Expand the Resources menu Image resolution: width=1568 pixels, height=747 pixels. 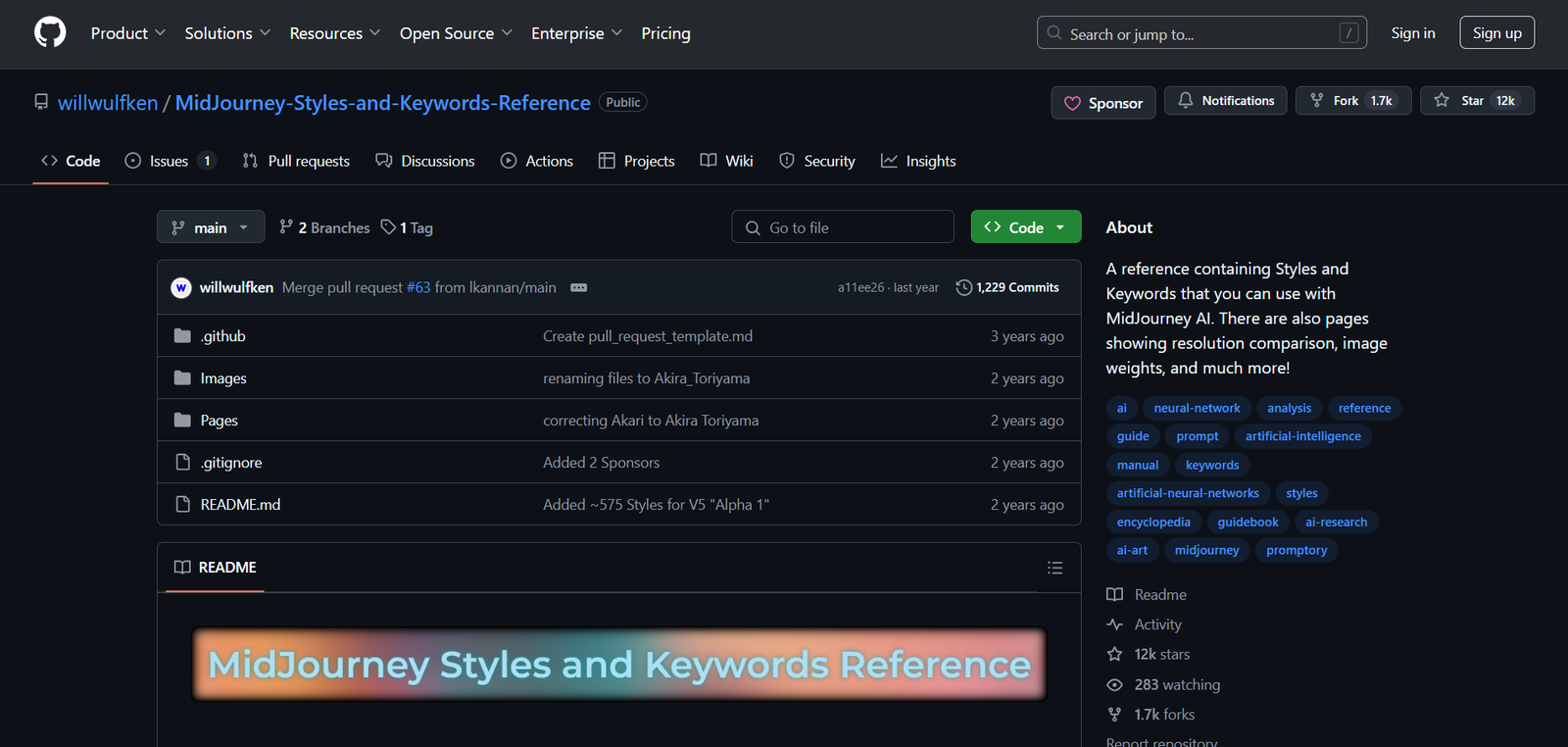click(334, 33)
